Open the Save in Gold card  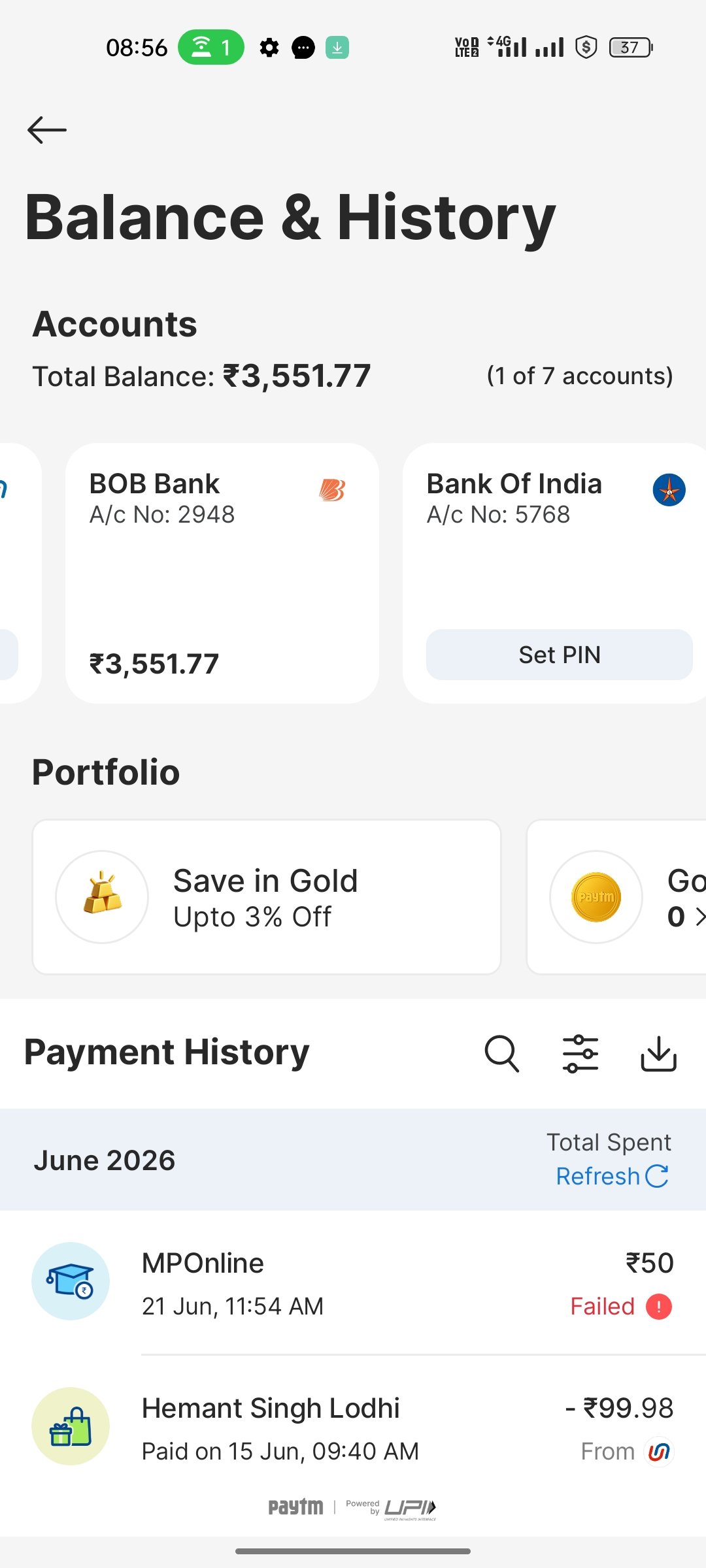[x=267, y=897]
